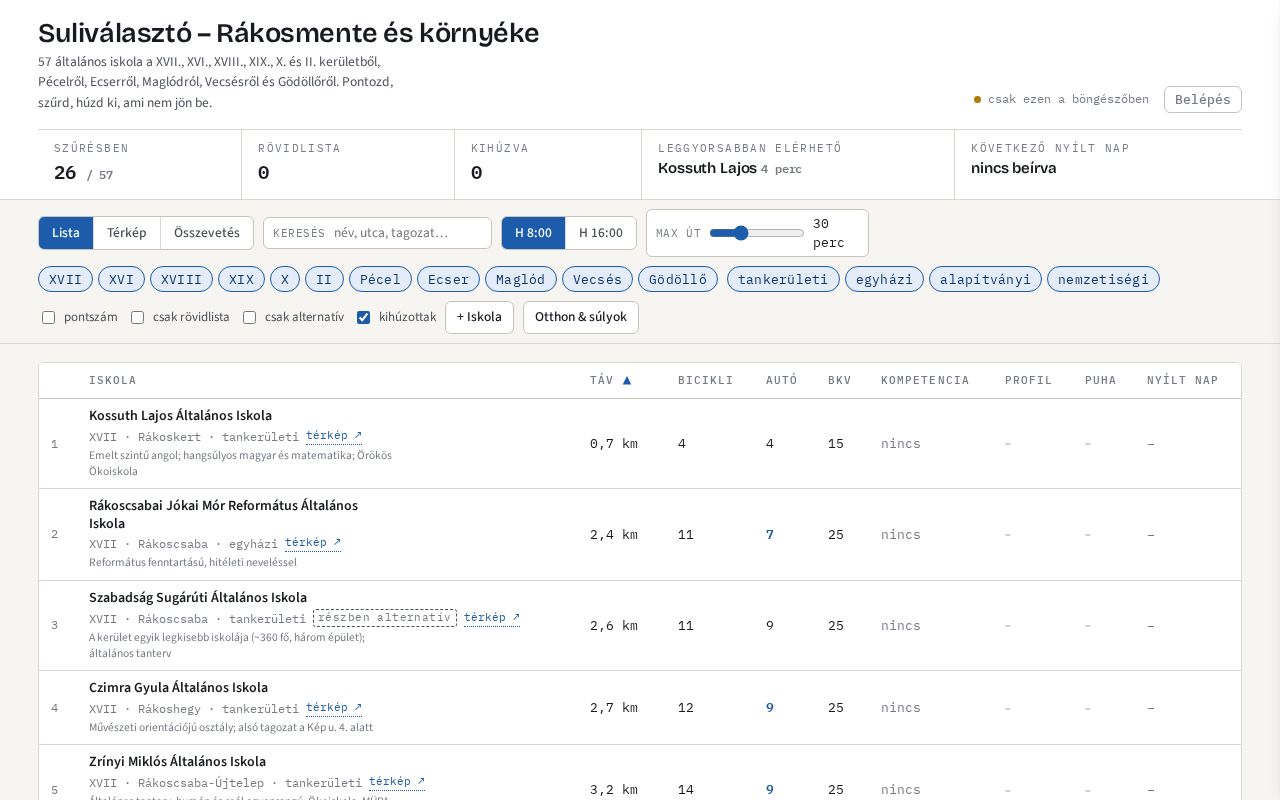Adjust the MAX ÚT slider
The height and width of the screenshot is (800, 1280).
pos(757,233)
